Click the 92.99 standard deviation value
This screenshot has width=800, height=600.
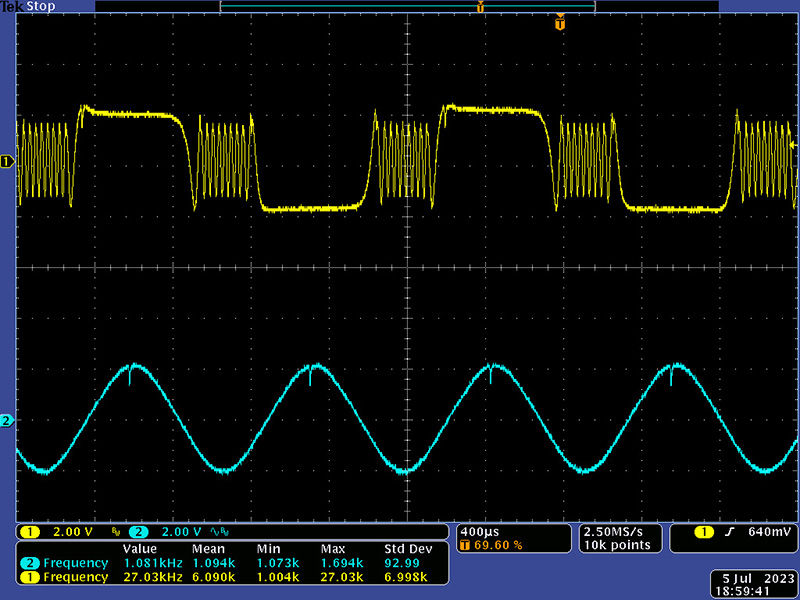point(402,563)
